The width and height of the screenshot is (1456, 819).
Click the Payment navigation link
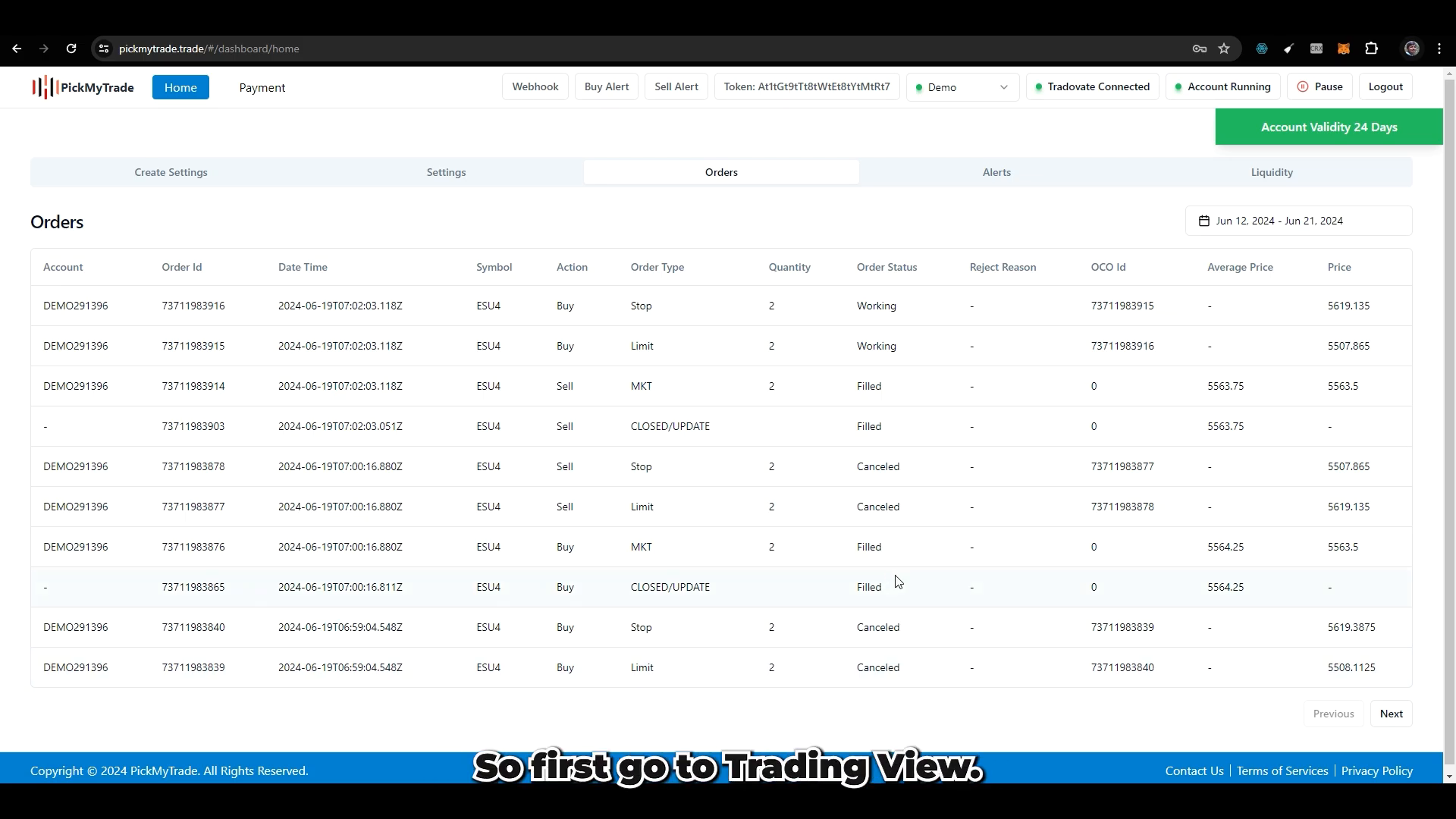tap(261, 87)
